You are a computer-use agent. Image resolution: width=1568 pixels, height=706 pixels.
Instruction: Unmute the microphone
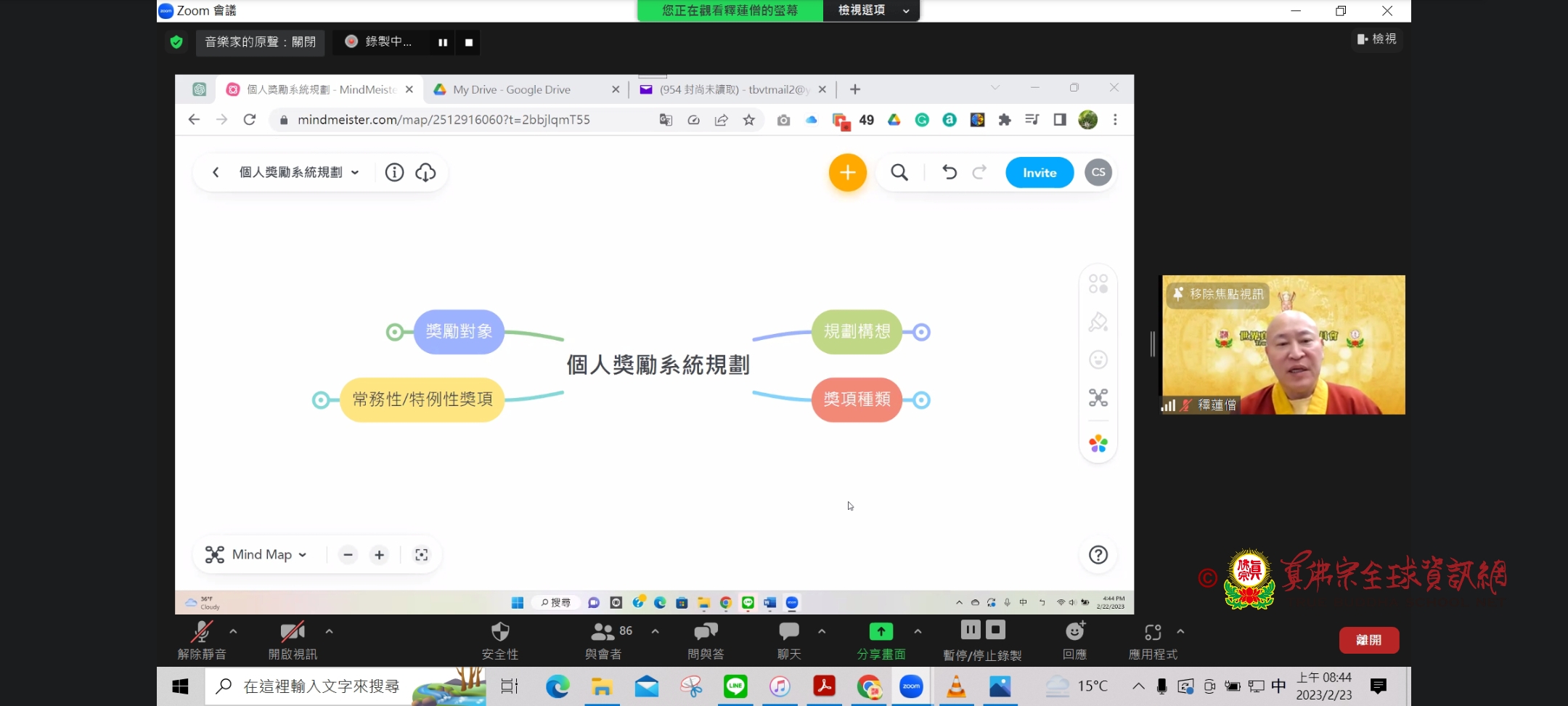[202, 632]
